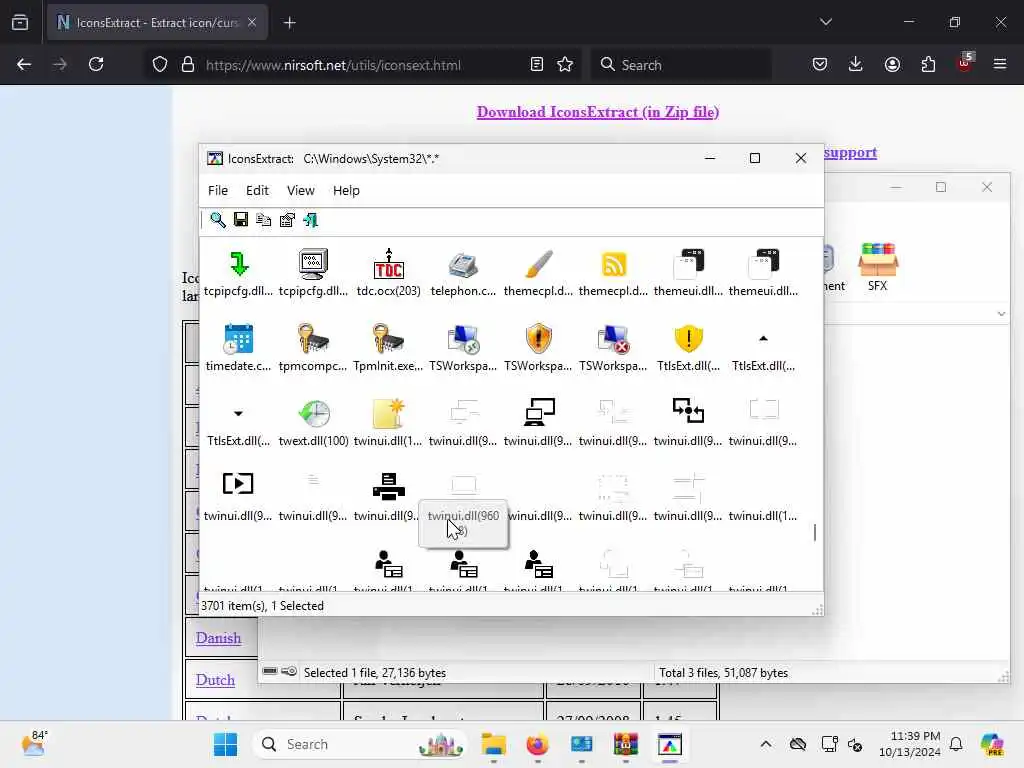Click status text '3701 item(s), 1 Selected'
Screen dimensions: 1024x768
[263, 606]
